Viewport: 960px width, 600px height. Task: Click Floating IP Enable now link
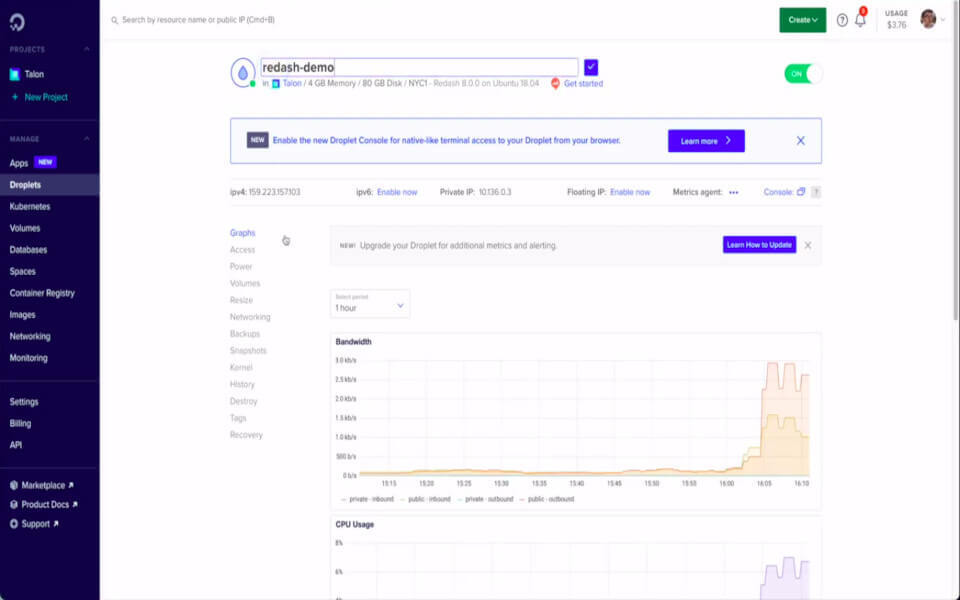tap(630, 192)
